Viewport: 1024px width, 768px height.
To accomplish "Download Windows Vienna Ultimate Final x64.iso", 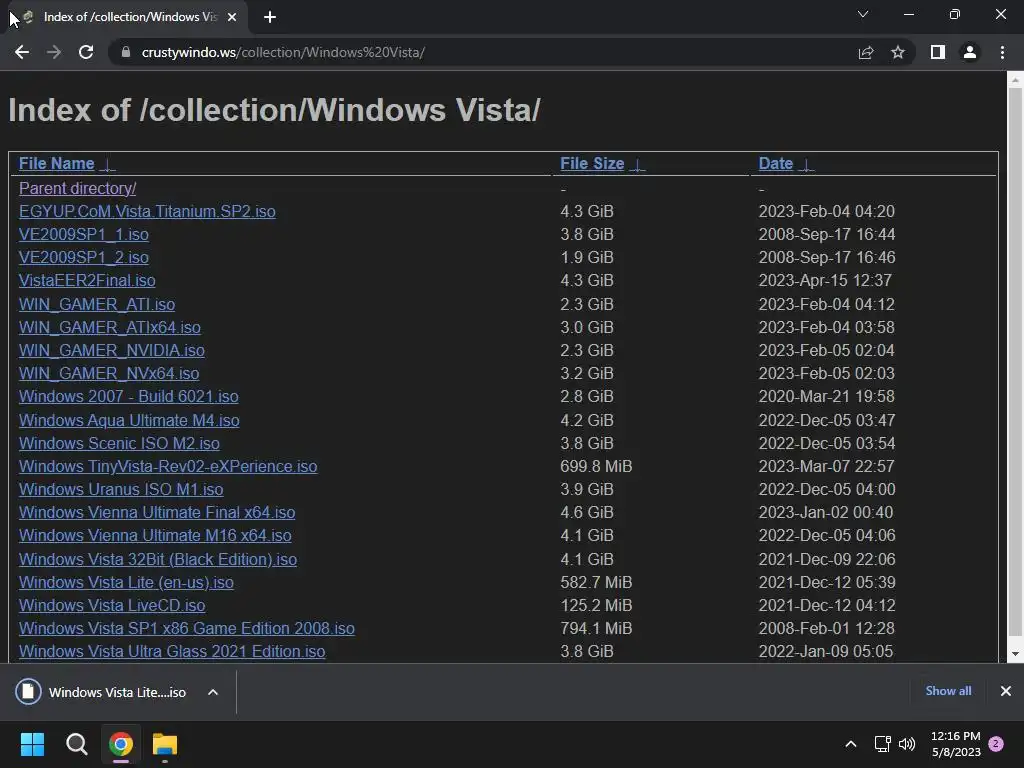I will (157, 512).
